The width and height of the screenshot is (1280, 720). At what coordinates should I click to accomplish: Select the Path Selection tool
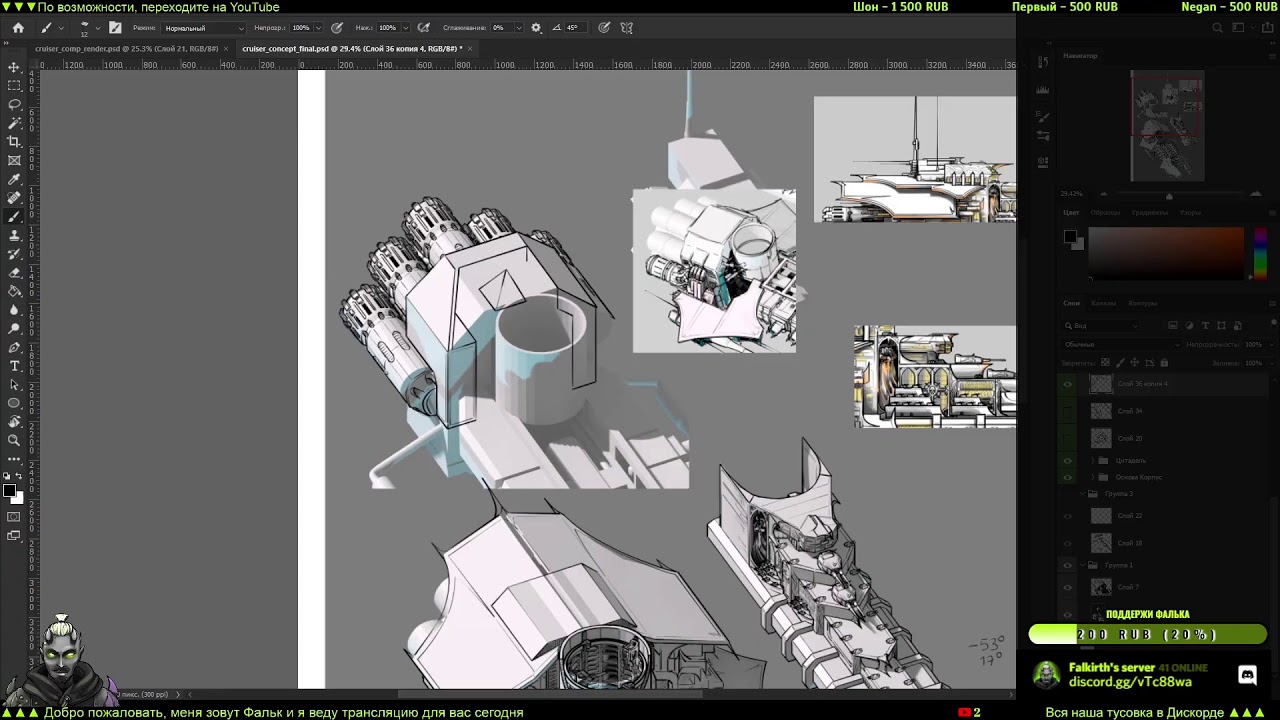(x=14, y=385)
